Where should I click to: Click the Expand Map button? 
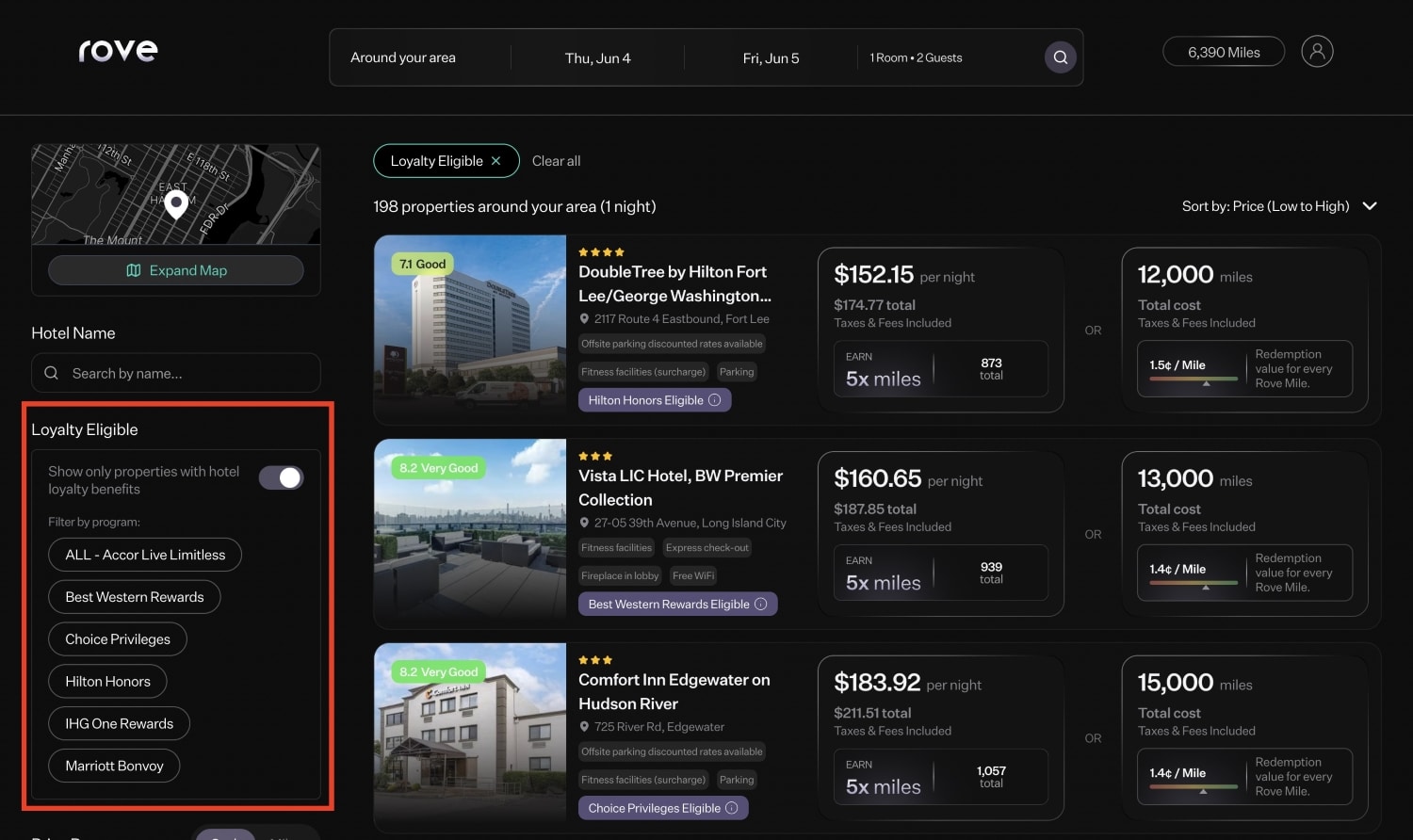tap(176, 270)
